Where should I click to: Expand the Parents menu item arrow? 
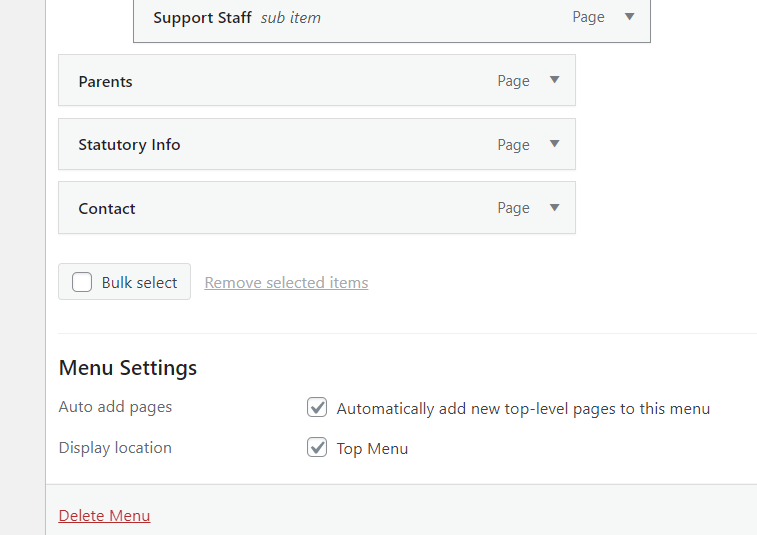coord(554,81)
